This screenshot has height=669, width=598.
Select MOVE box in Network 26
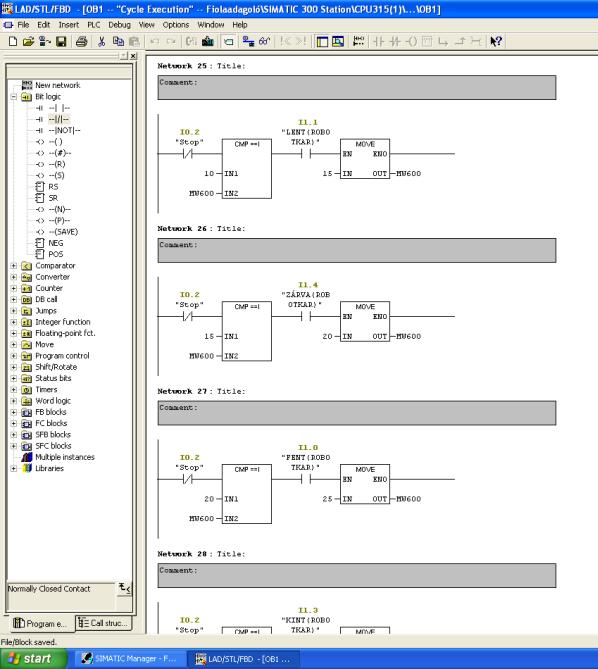365,321
